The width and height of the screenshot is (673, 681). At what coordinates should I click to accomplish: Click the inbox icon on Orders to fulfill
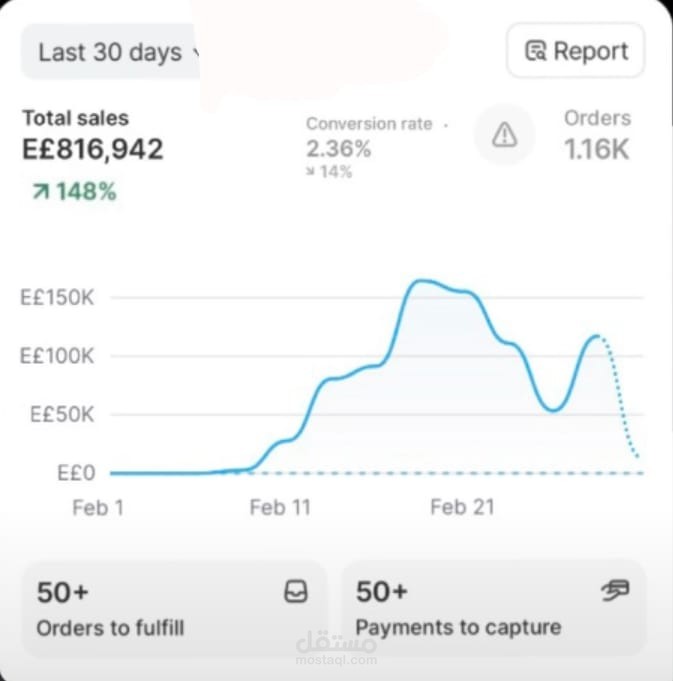[296, 592]
